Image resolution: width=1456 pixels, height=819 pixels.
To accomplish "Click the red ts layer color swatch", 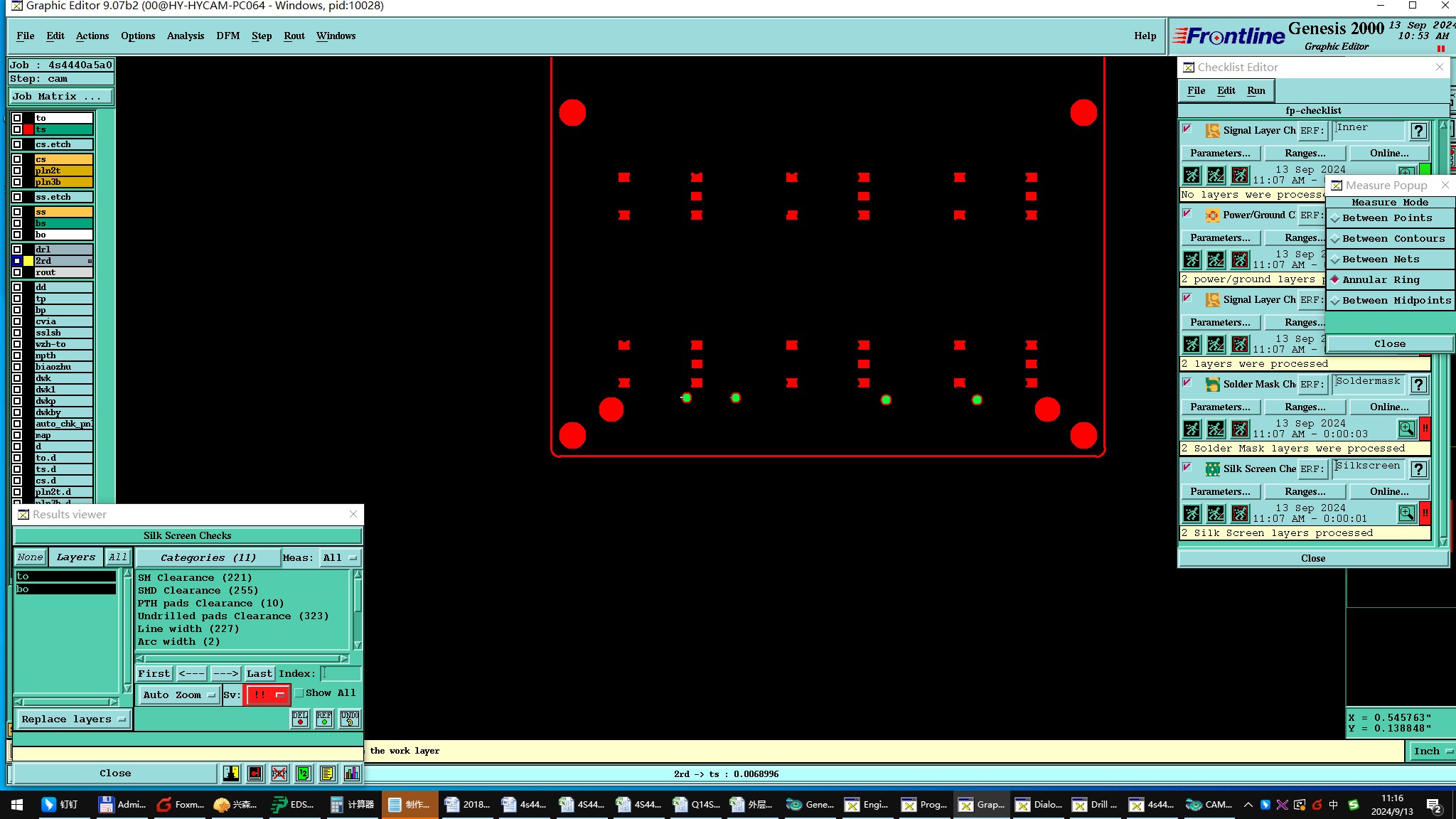I will (x=28, y=129).
